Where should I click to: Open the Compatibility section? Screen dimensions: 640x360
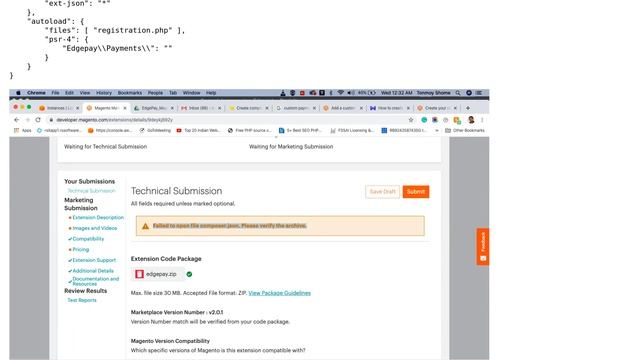point(88,239)
